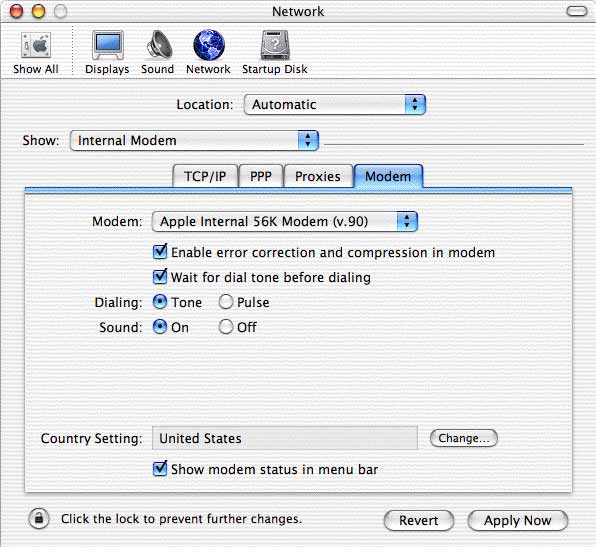Uncheck Enable error correction and compression
Viewport: 596px width, 547px height.
pos(160,252)
